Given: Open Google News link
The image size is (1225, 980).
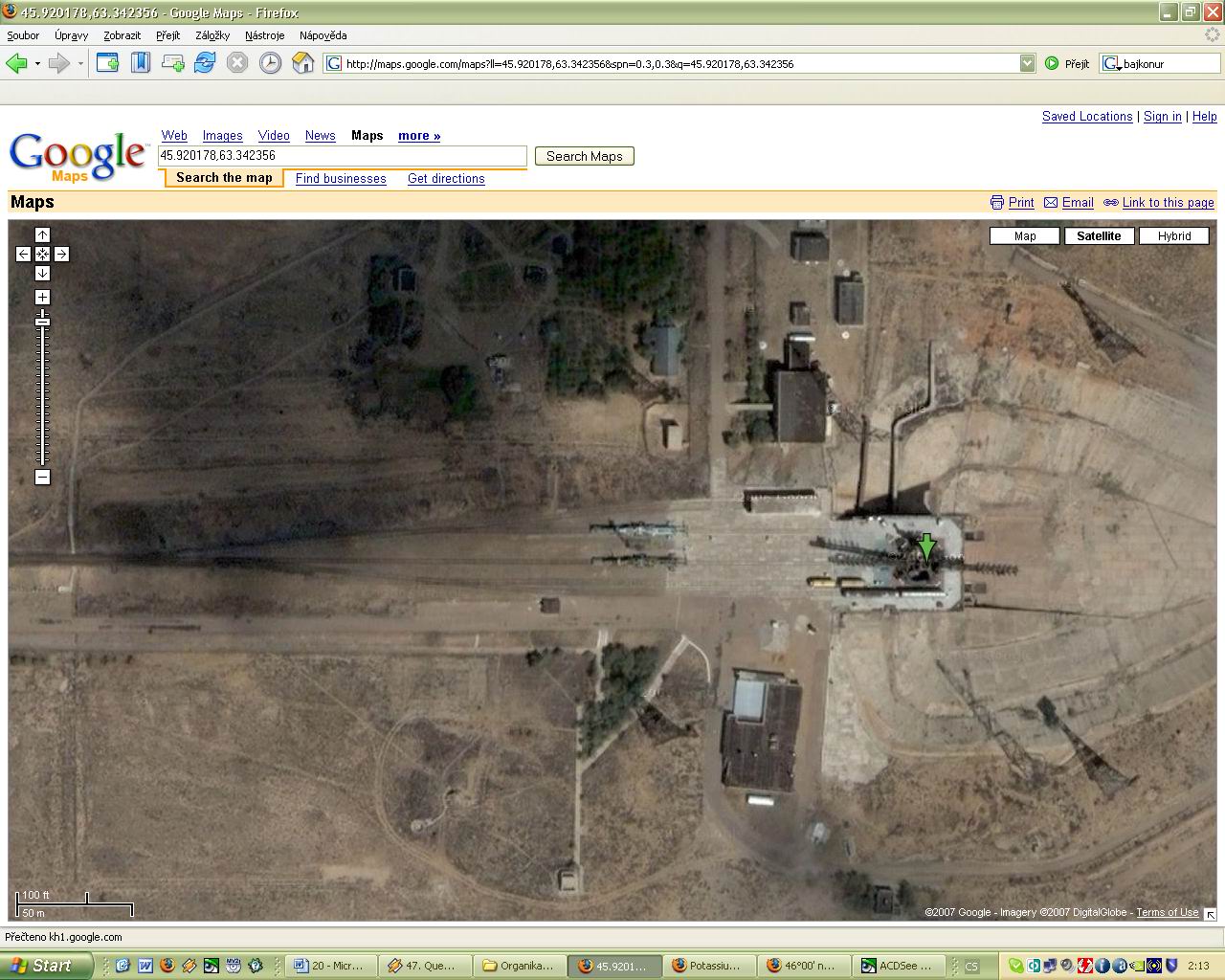Looking at the screenshot, I should [320, 136].
